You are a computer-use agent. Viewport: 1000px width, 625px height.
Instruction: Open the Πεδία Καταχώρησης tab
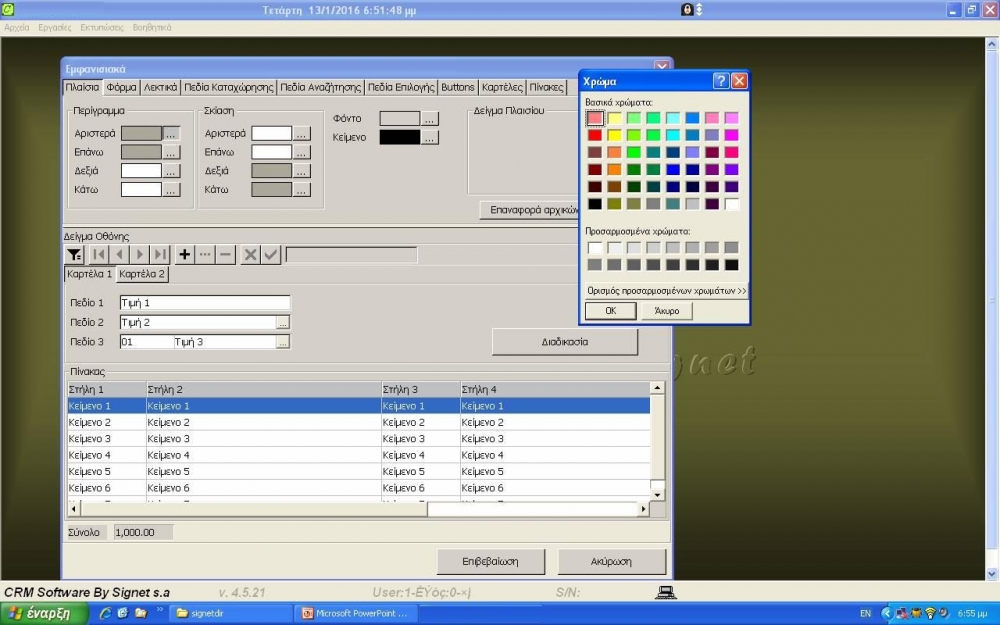229,87
